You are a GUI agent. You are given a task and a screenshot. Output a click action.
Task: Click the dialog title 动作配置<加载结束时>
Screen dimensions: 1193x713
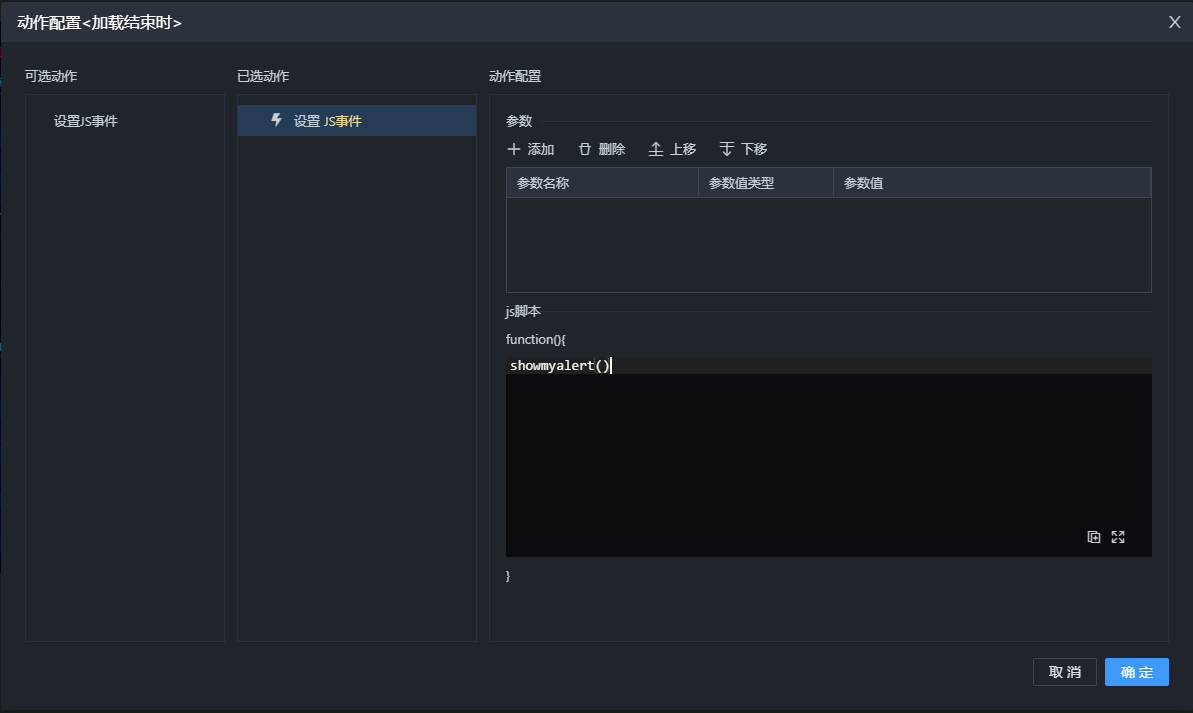point(99,22)
